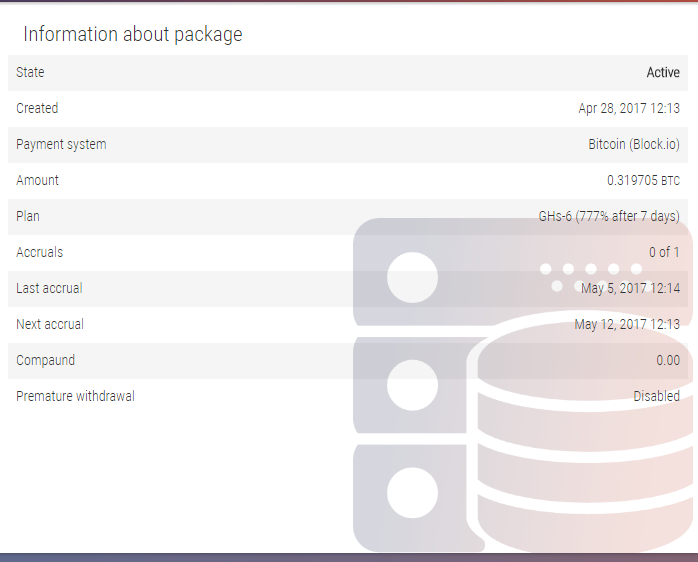Click the Premature withdrawal label
This screenshot has height=562, width=698.
75,397
